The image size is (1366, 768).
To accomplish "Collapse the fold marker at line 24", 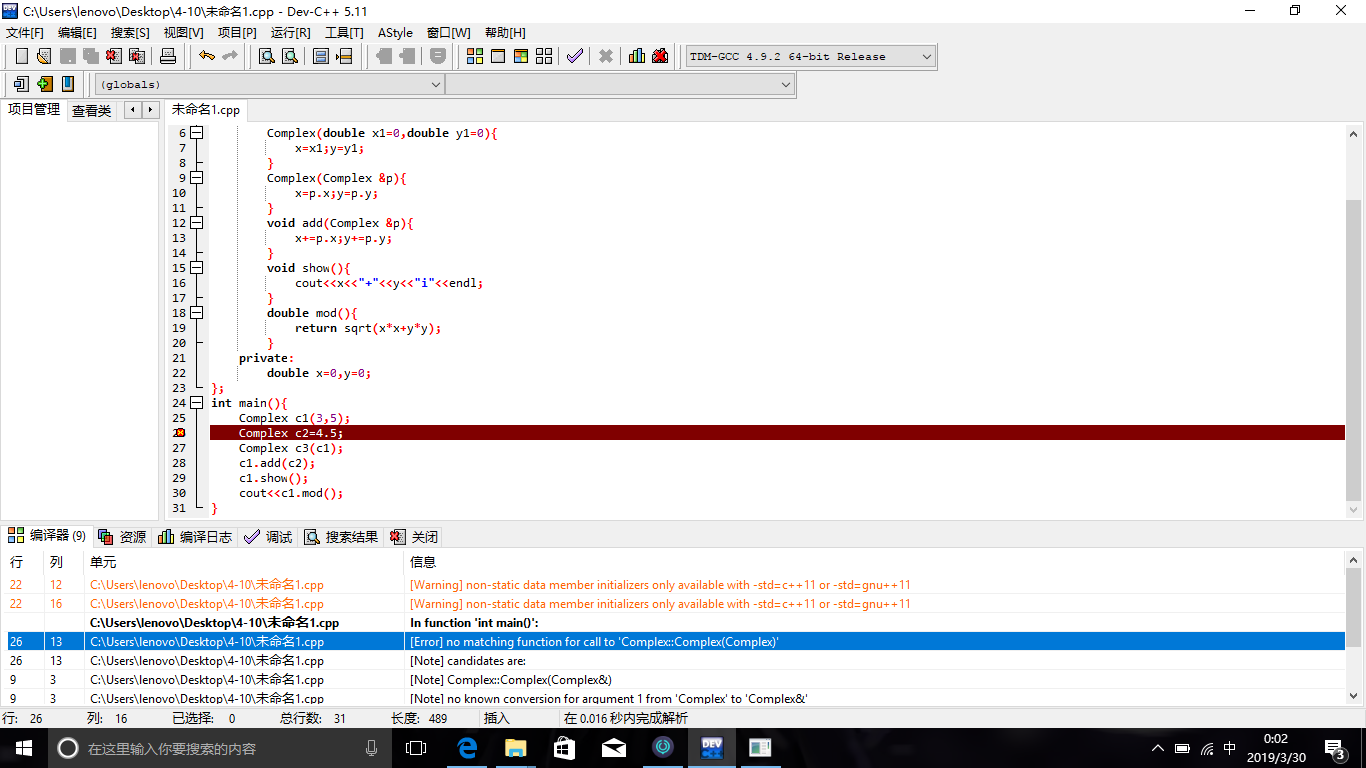I will point(196,403).
